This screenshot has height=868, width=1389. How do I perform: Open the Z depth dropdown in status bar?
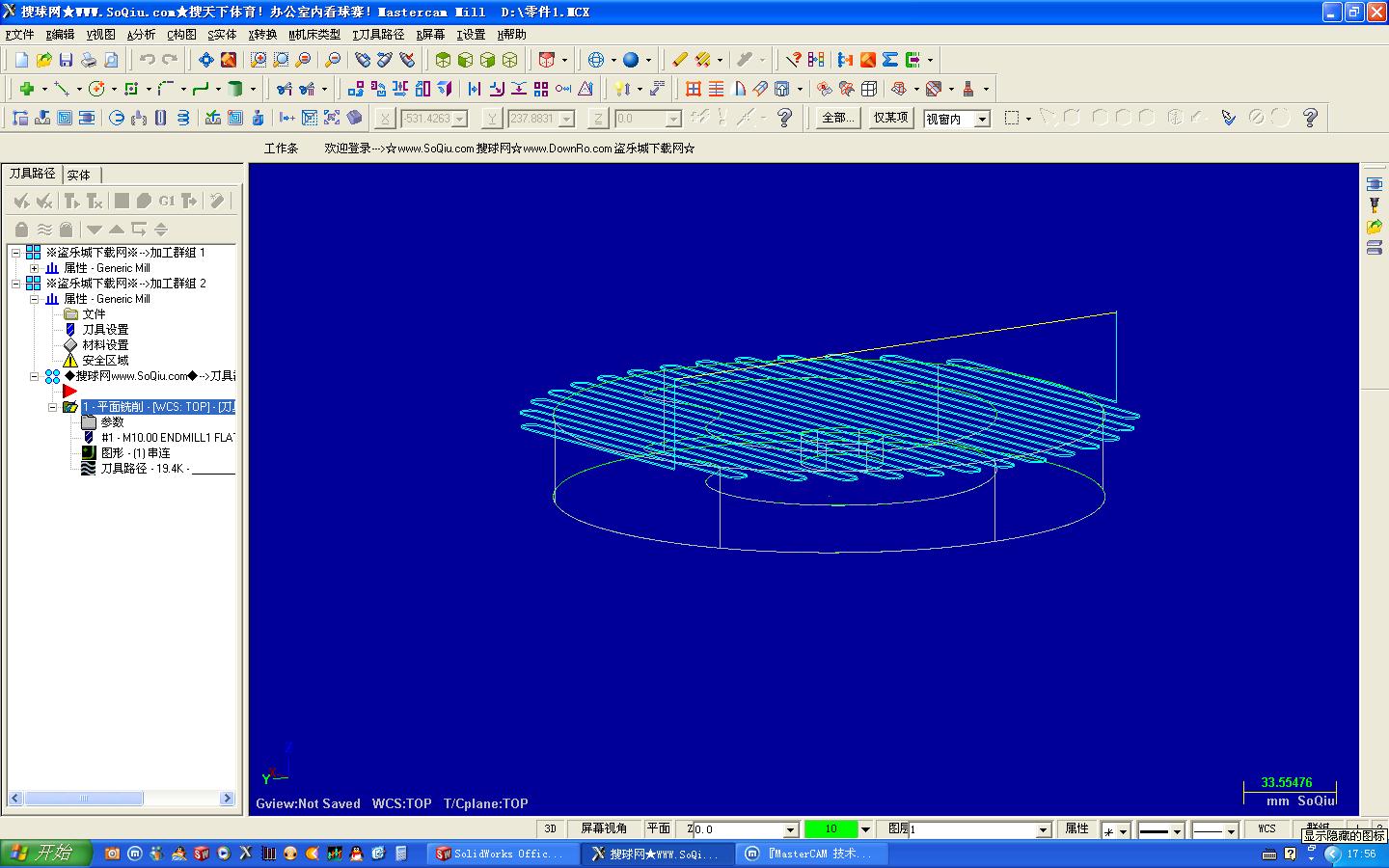point(790,829)
